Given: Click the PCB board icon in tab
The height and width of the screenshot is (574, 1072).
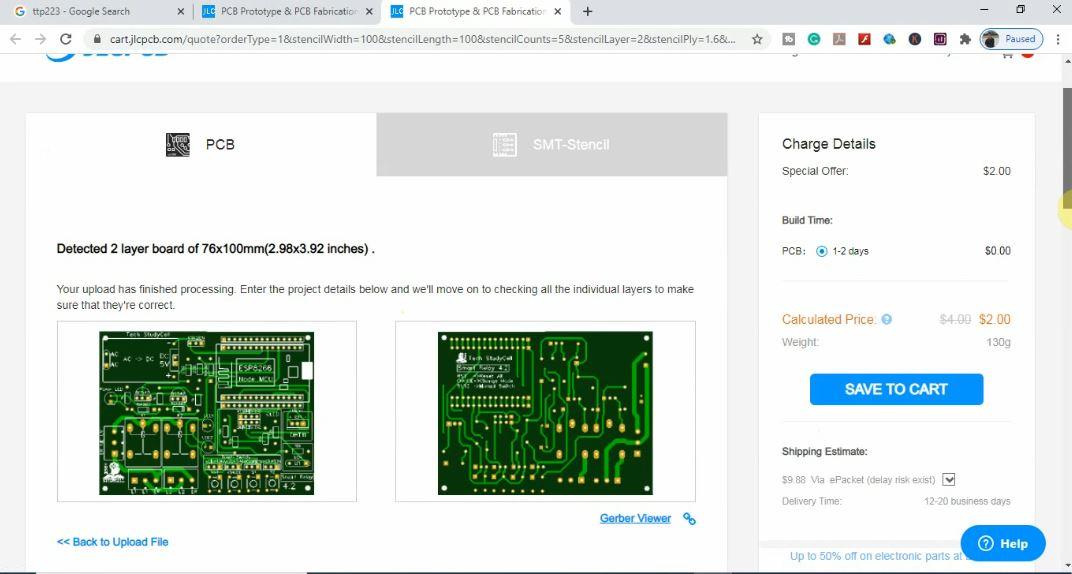Looking at the screenshot, I should (178, 144).
